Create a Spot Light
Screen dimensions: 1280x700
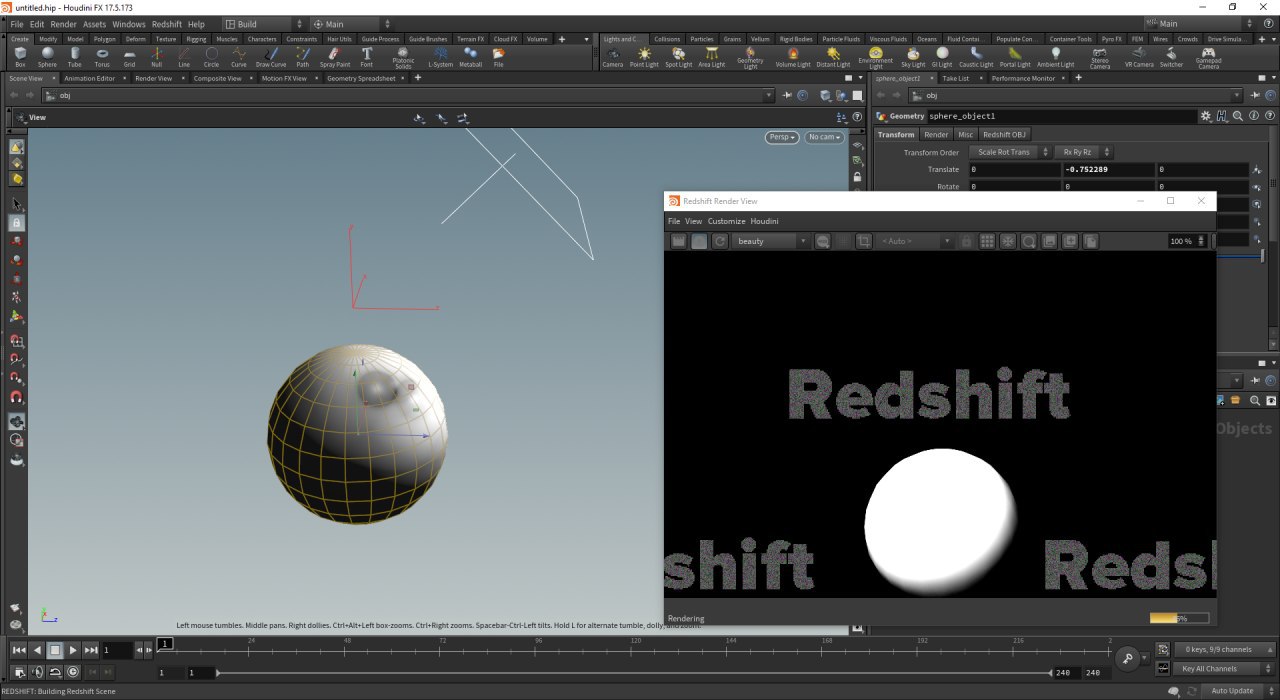tap(678, 56)
